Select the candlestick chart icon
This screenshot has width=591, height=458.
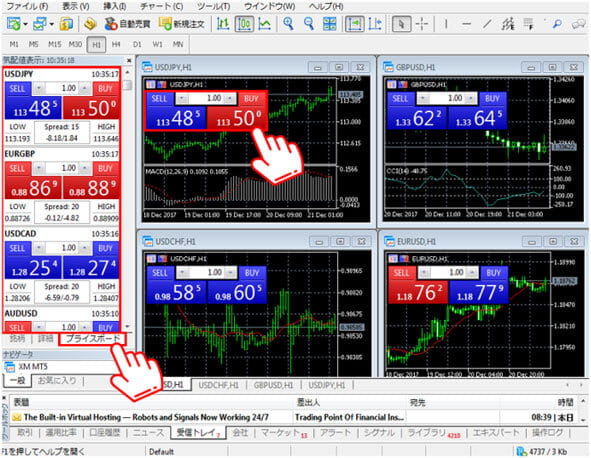[x=244, y=24]
